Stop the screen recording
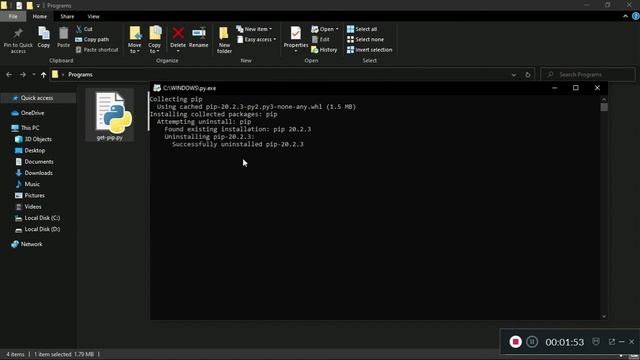Viewport: 640px width, 360px height. click(x=516, y=342)
